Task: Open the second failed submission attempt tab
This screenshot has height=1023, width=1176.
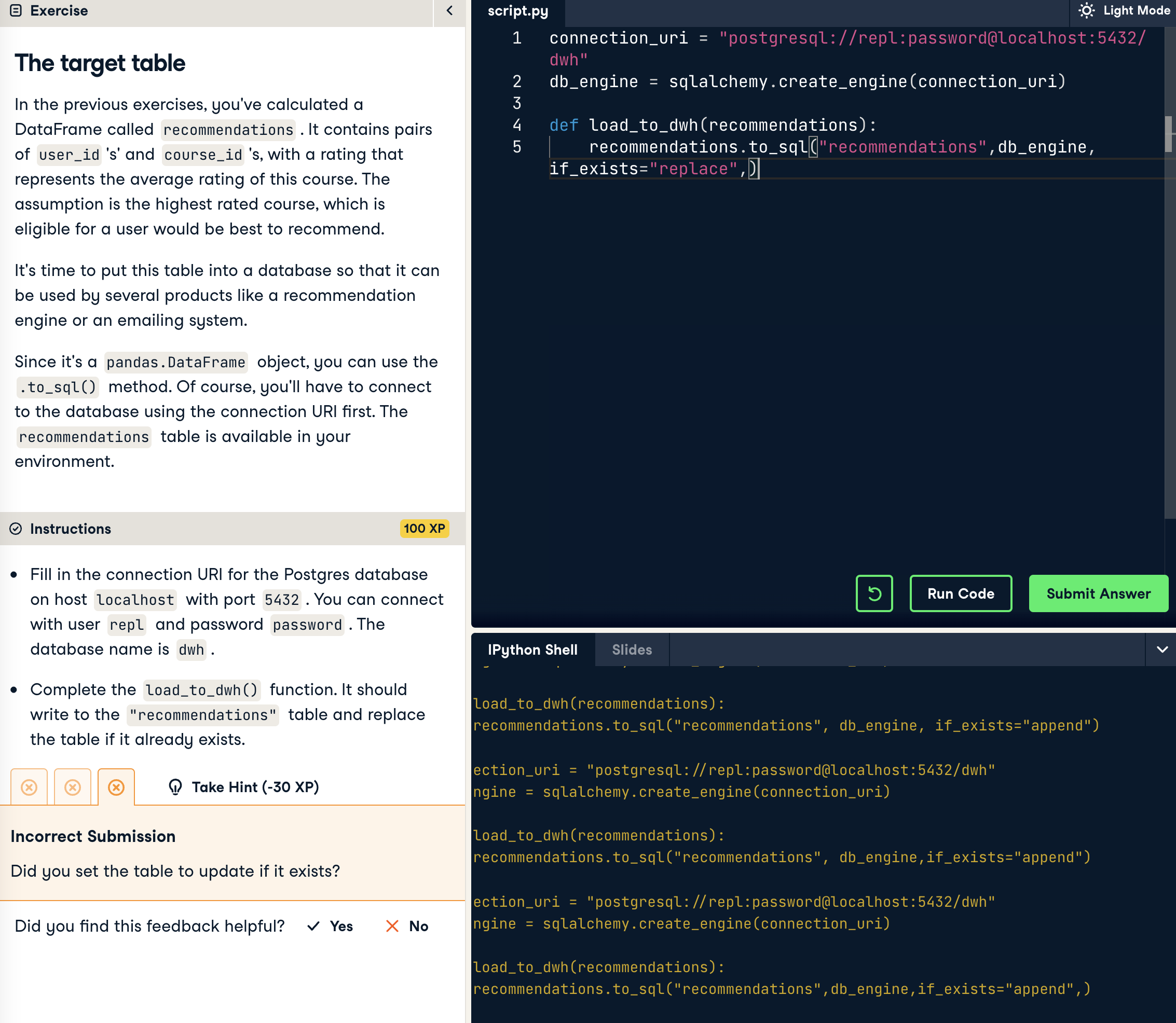Action: (73, 787)
